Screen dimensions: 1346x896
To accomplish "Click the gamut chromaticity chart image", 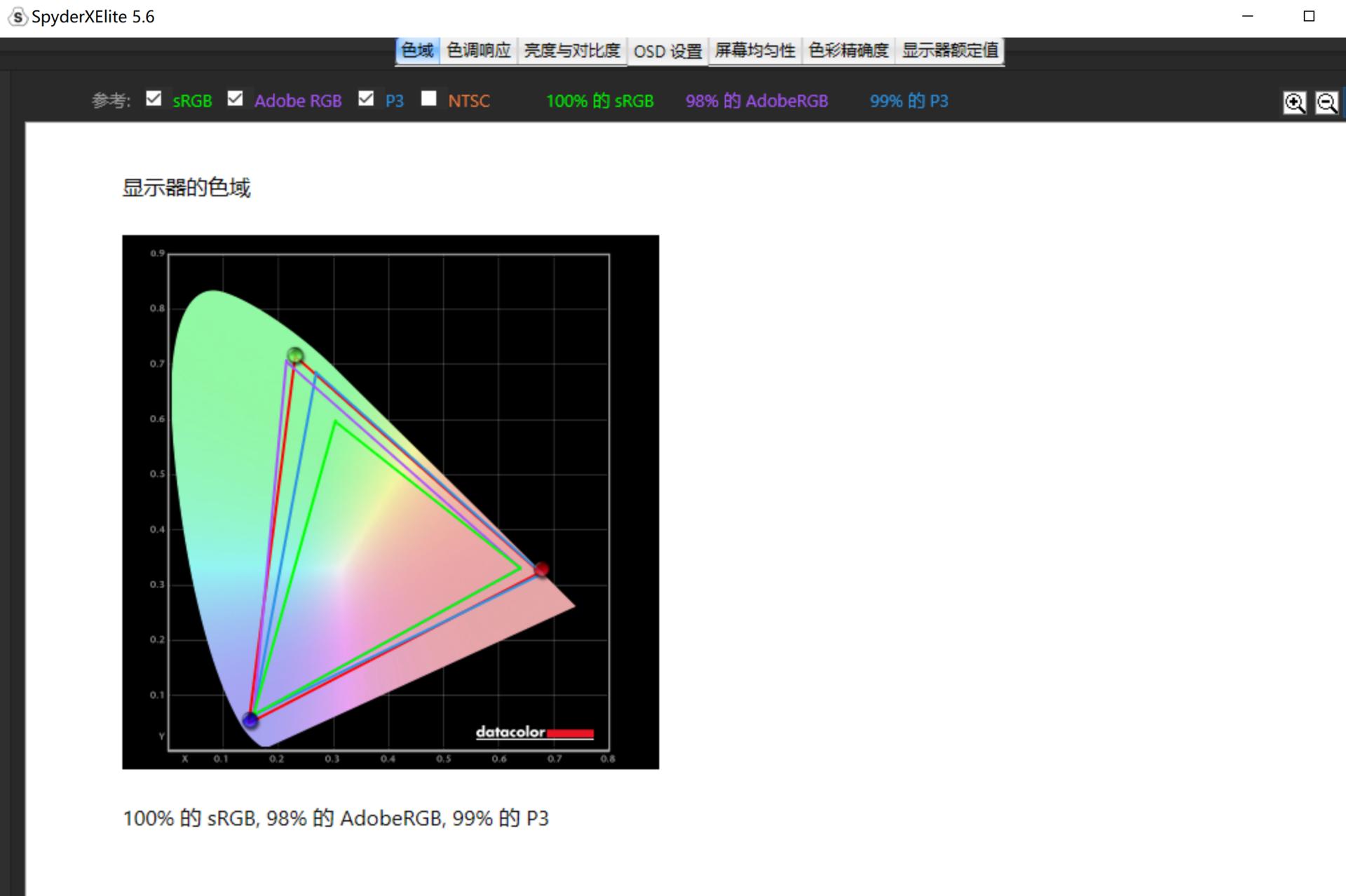I will tap(390, 501).
